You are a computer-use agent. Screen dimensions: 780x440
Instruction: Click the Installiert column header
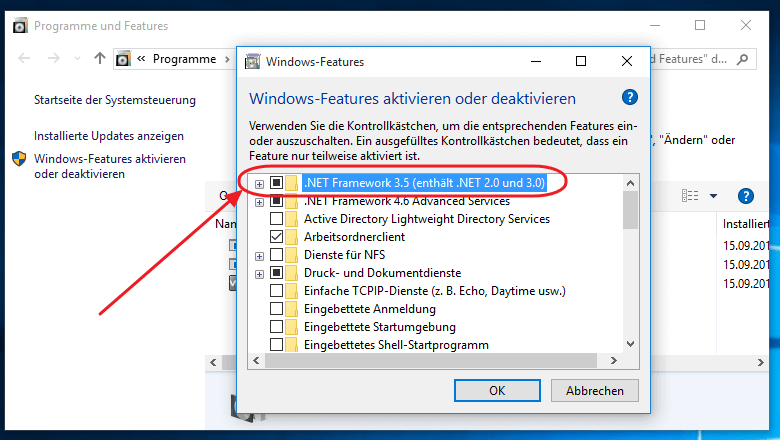(745, 224)
